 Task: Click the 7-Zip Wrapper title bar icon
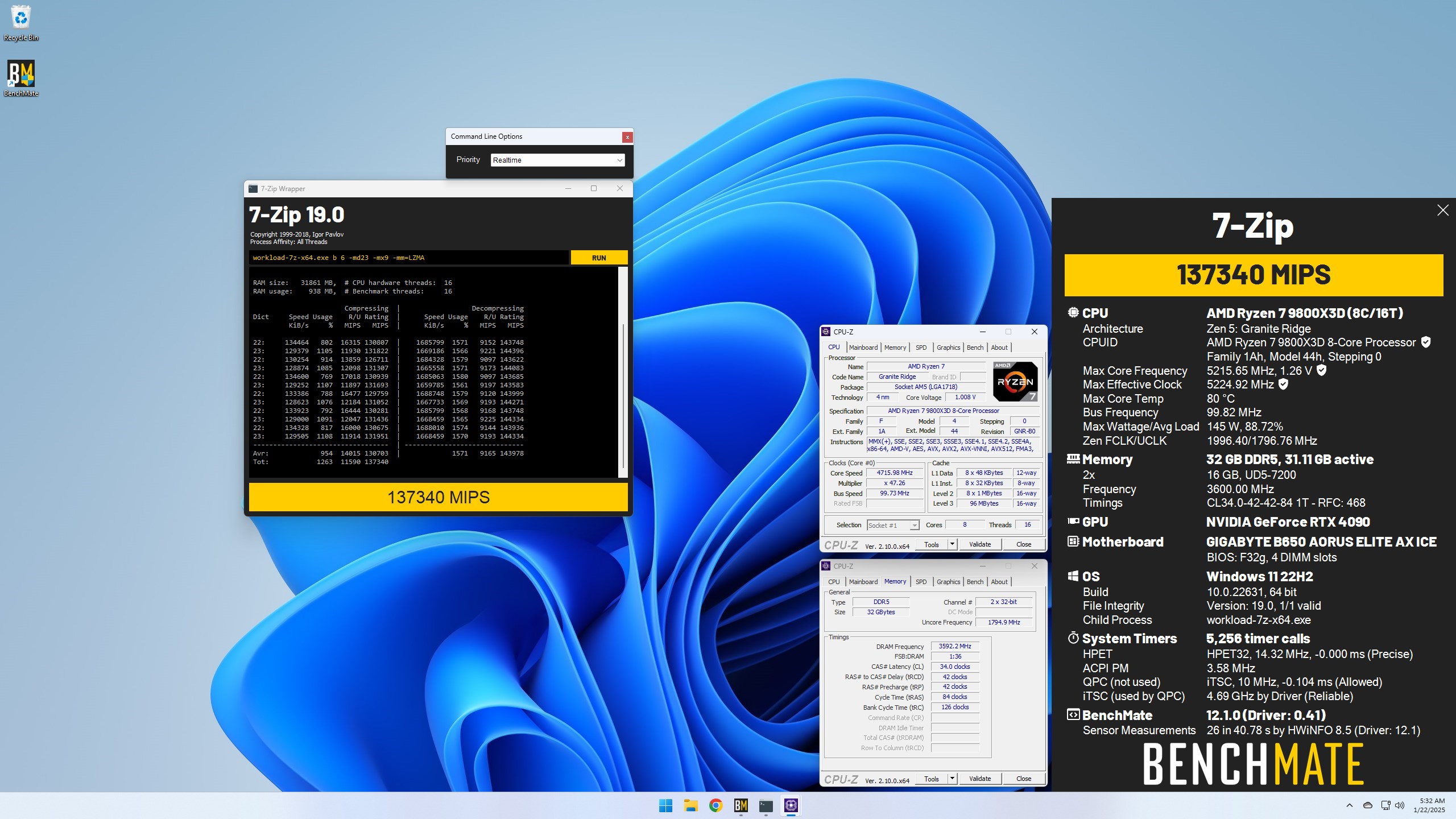[253, 189]
